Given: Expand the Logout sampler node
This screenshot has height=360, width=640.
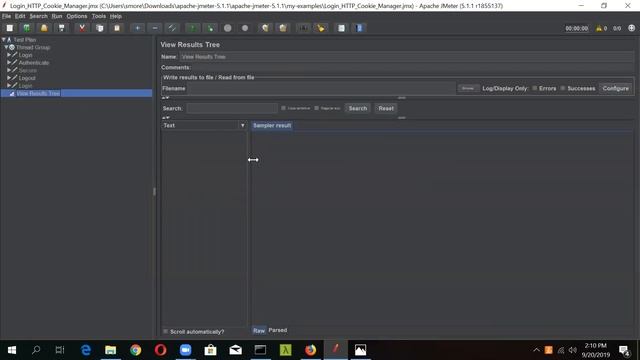Looking at the screenshot, I should pyautogui.click(x=9, y=78).
